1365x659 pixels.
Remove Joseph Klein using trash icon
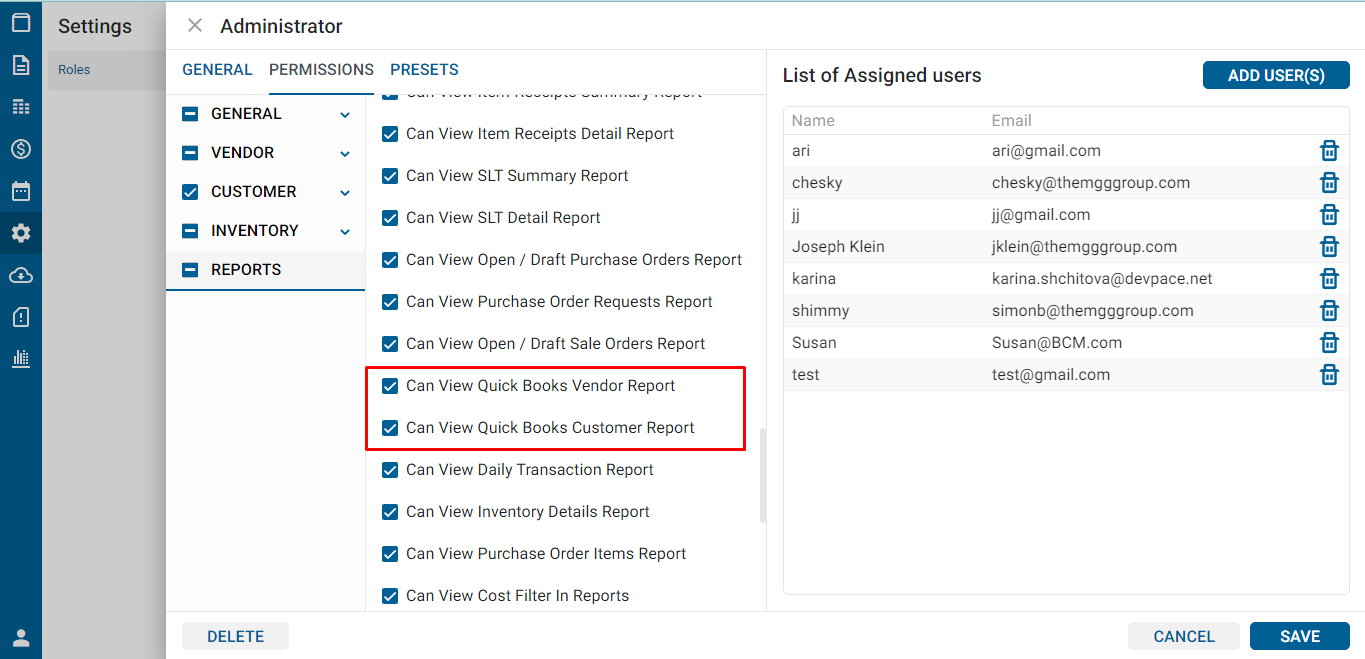tap(1329, 247)
